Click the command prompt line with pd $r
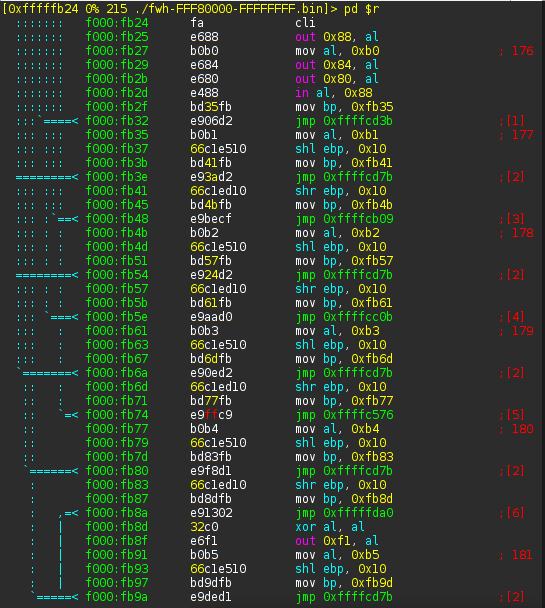 pyautogui.click(x=191, y=9)
